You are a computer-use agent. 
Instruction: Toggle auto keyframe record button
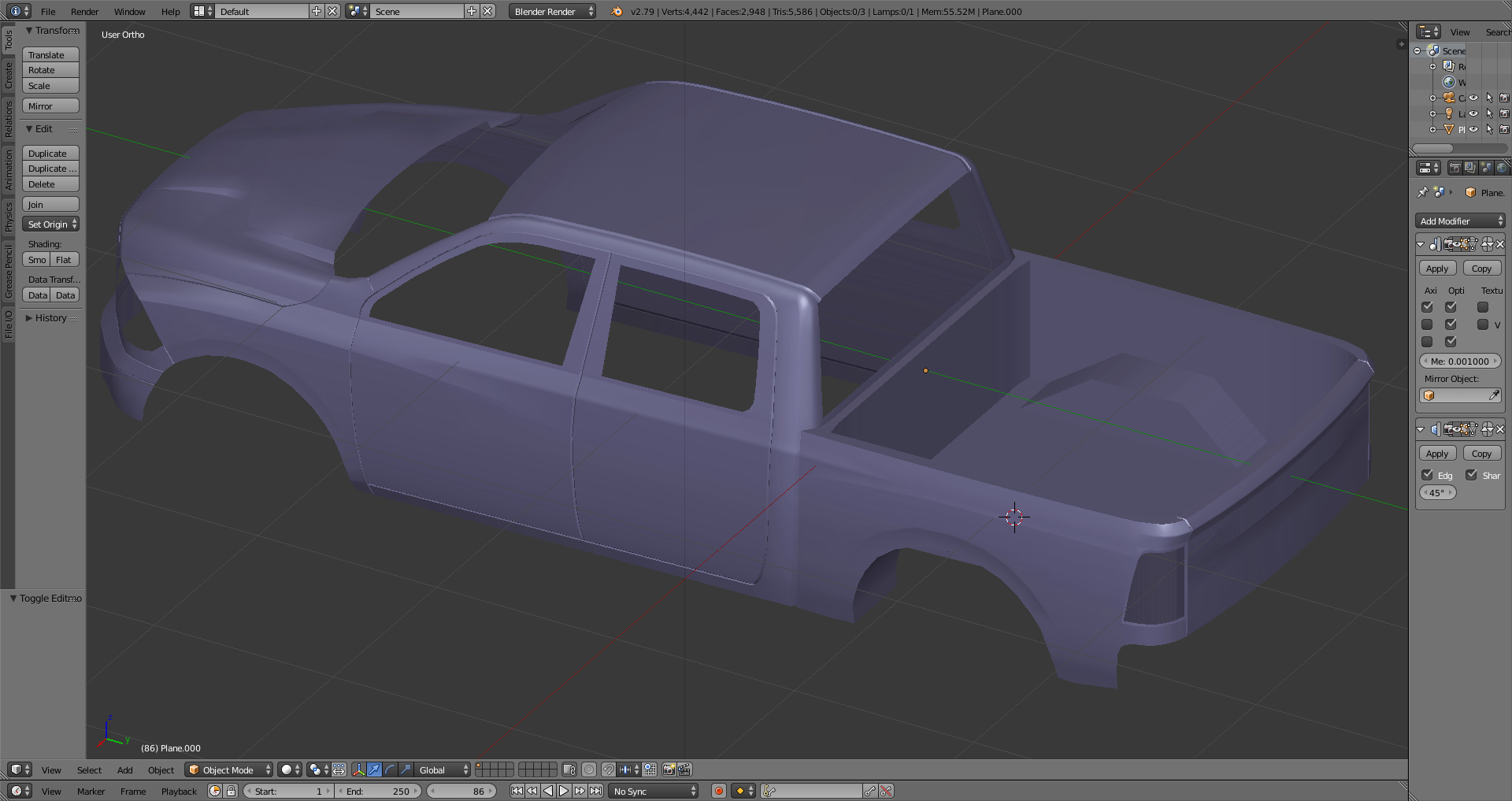pos(718,791)
